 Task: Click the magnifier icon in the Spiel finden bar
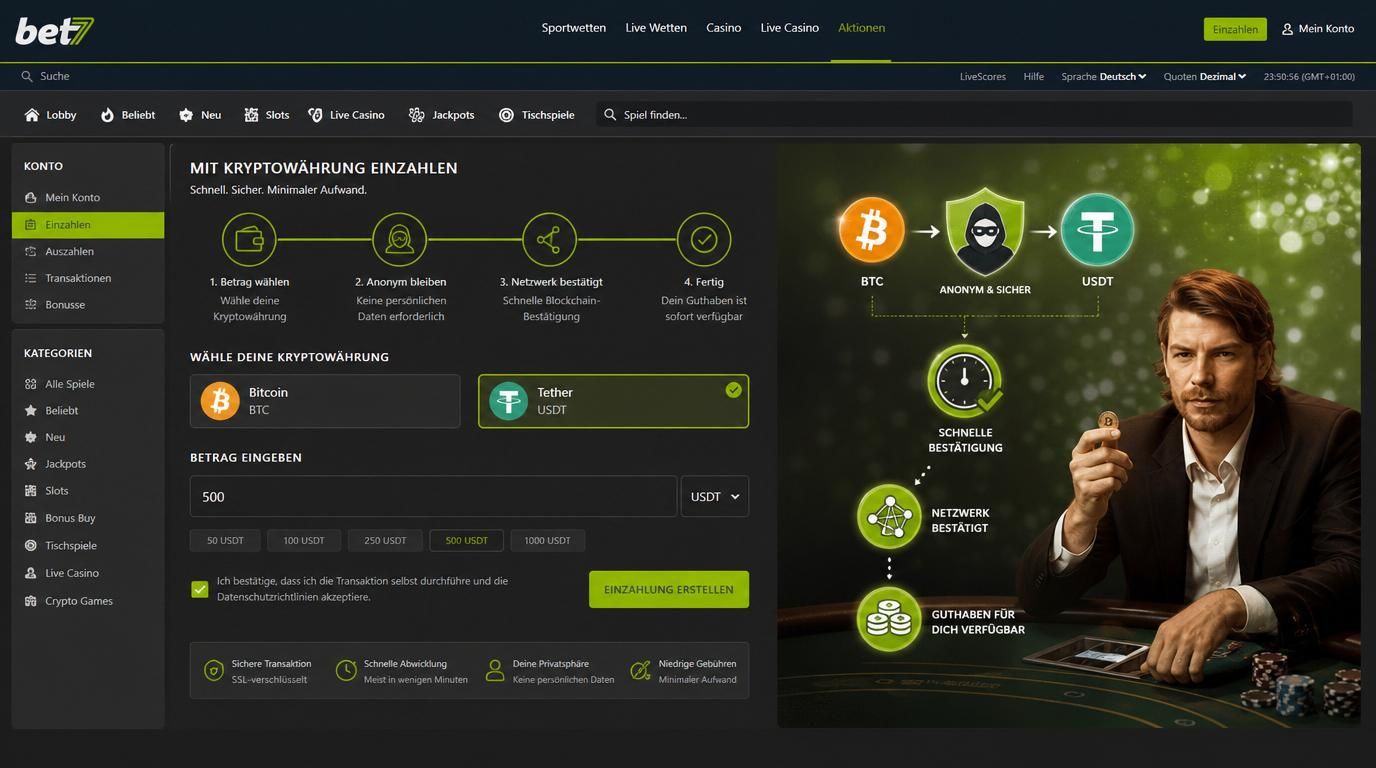[610, 115]
